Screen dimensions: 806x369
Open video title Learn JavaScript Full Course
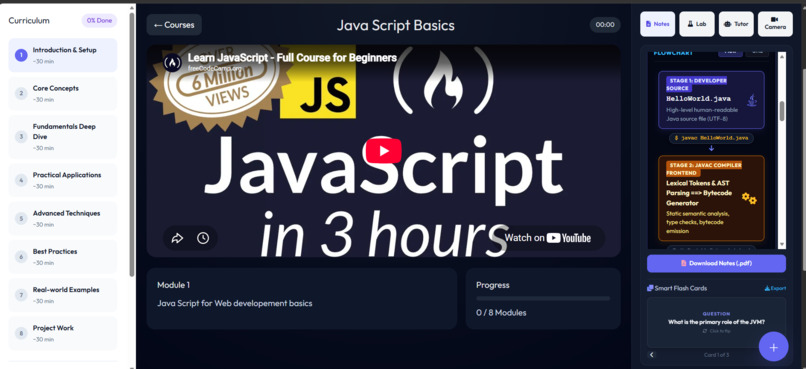[292, 58]
